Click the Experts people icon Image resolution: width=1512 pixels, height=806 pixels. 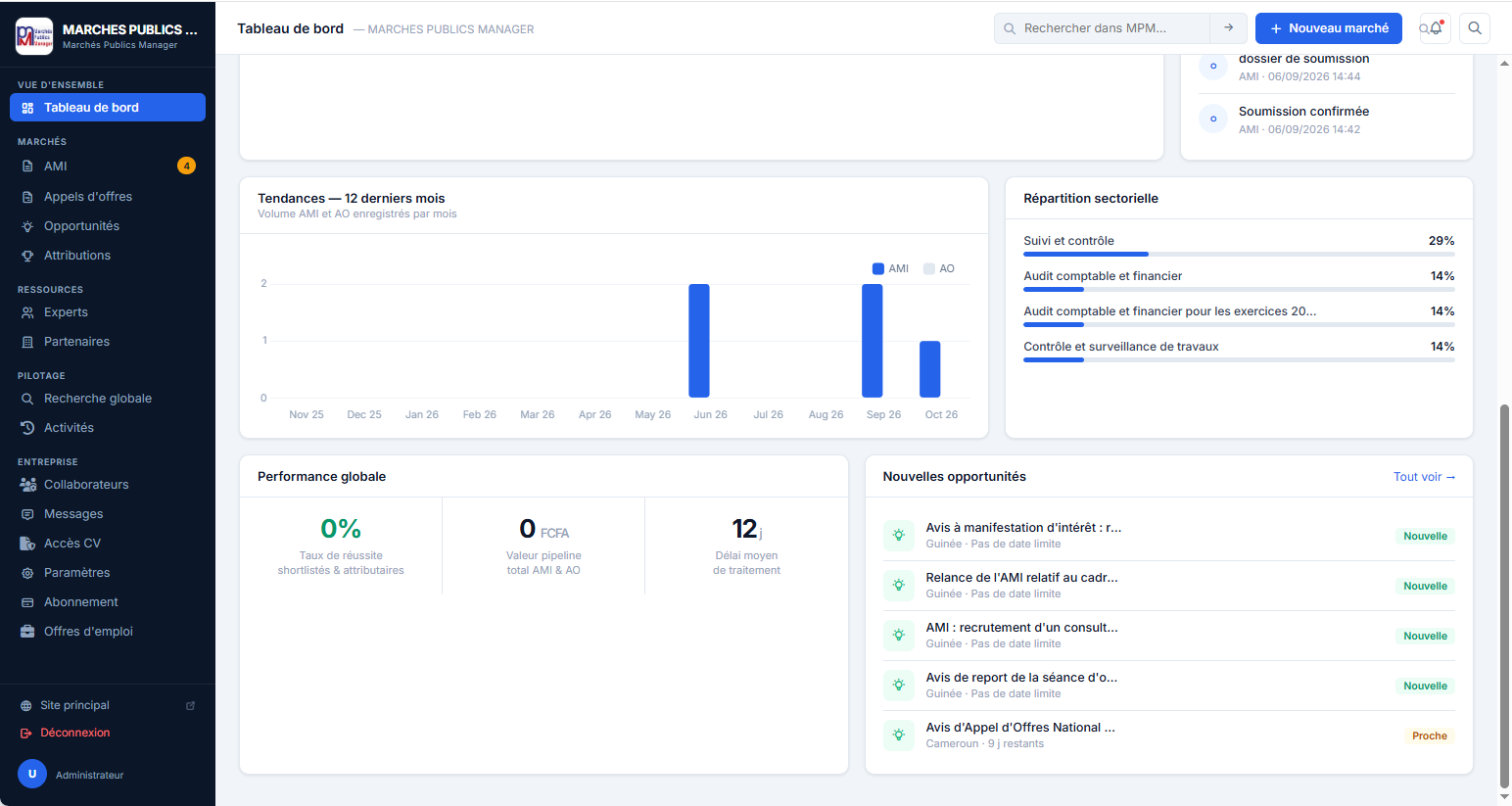27,312
